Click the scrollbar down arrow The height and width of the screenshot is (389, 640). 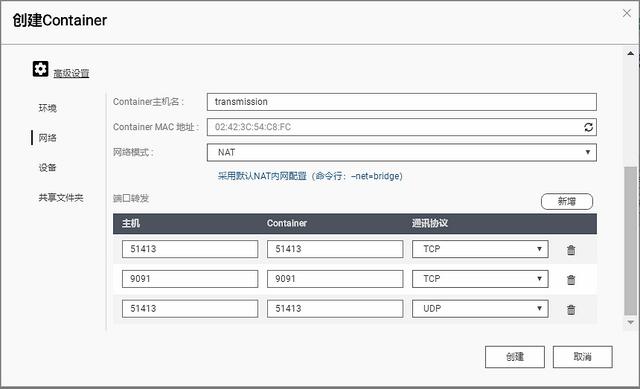click(x=630, y=322)
